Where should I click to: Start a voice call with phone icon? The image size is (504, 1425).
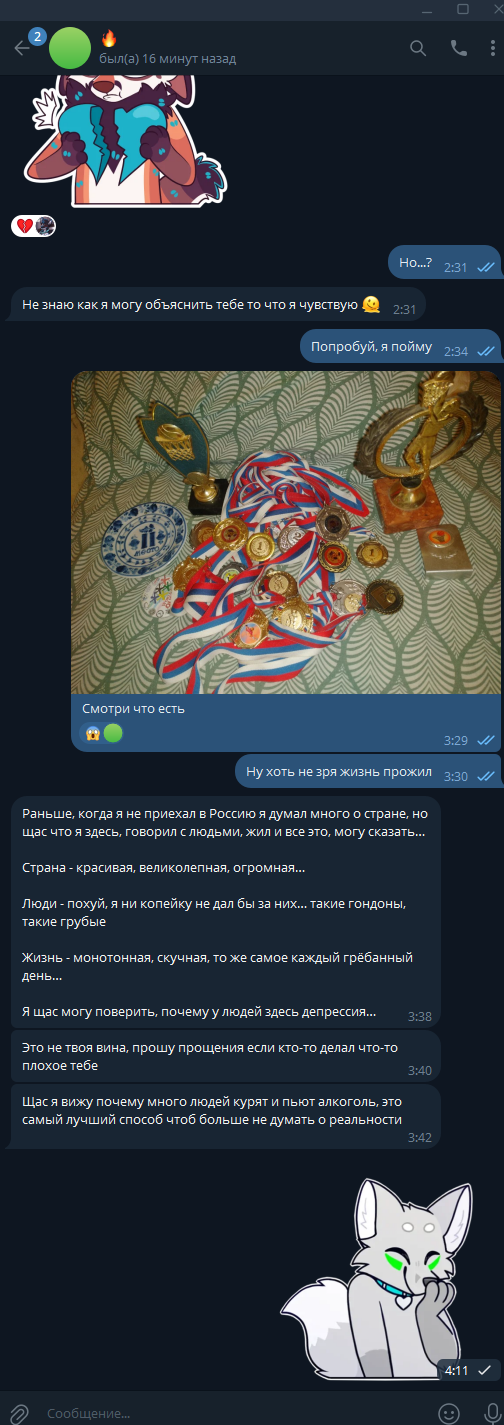459,48
